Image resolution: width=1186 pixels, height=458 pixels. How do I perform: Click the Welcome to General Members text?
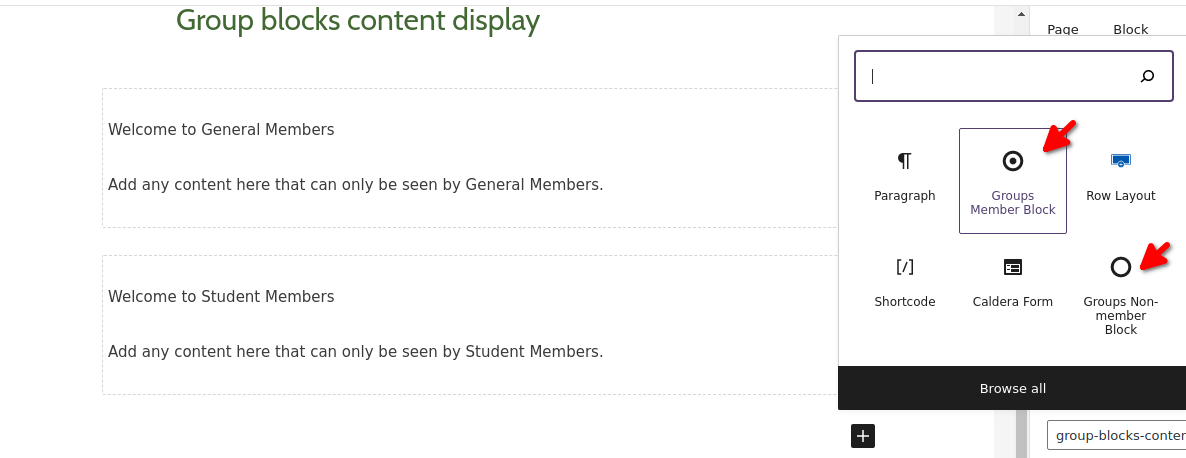click(221, 129)
